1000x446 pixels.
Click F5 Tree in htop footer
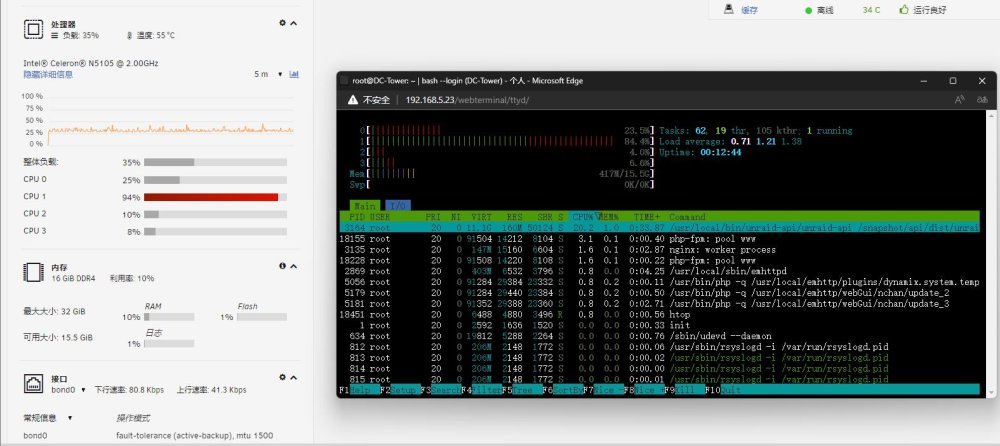click(x=522, y=389)
